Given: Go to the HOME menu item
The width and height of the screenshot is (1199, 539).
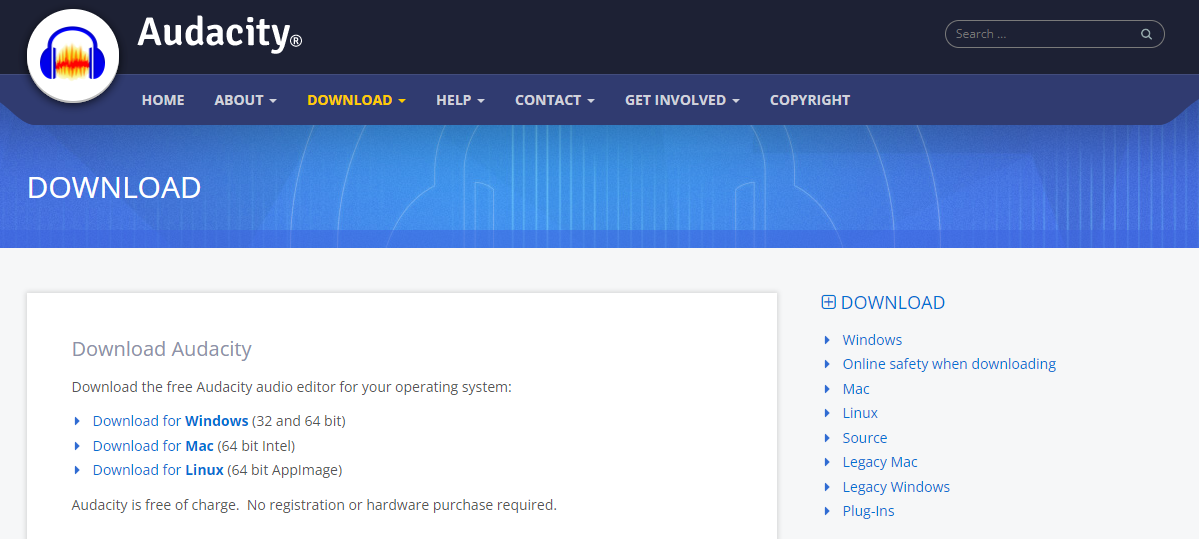Looking at the screenshot, I should 163,100.
